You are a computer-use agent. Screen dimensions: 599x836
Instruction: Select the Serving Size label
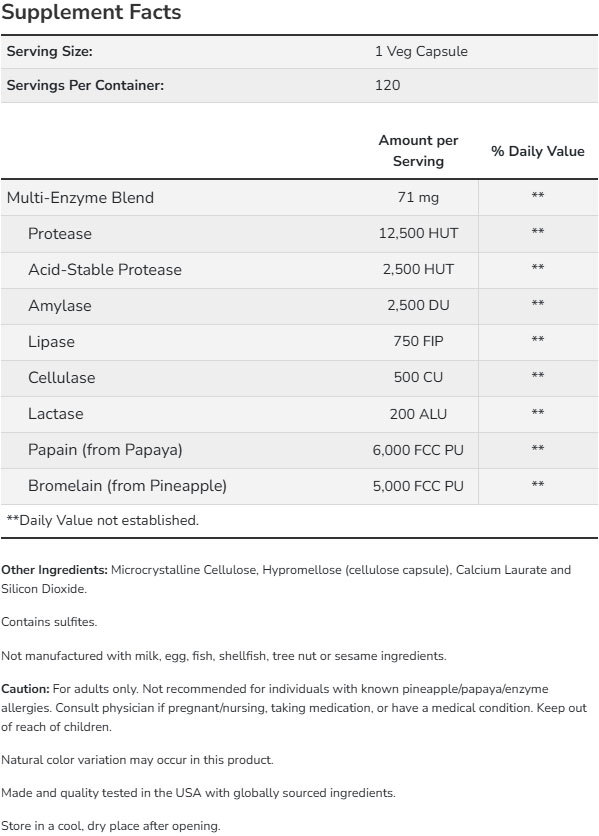(50, 51)
